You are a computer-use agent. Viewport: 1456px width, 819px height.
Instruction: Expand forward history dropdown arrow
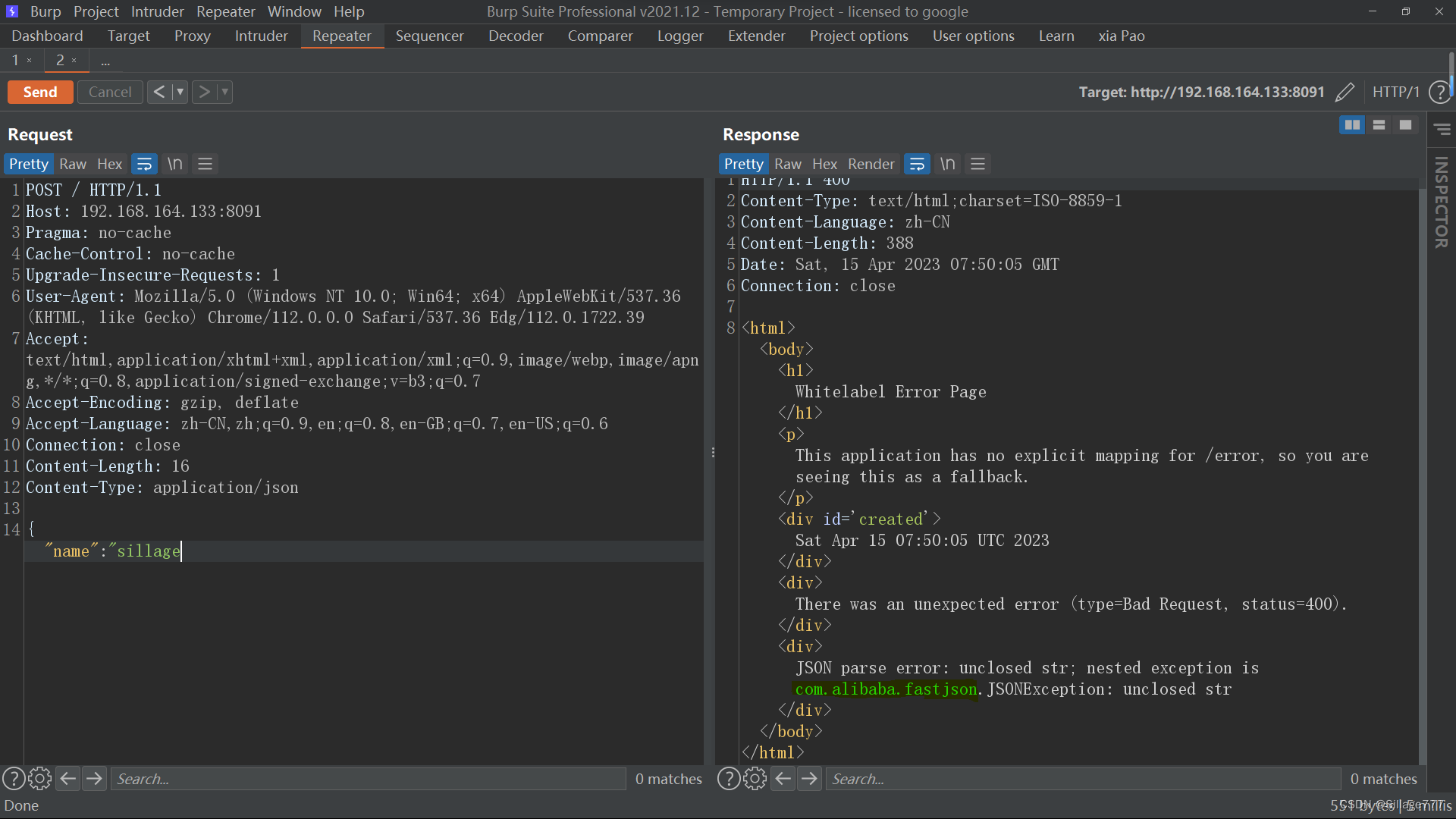(x=224, y=93)
